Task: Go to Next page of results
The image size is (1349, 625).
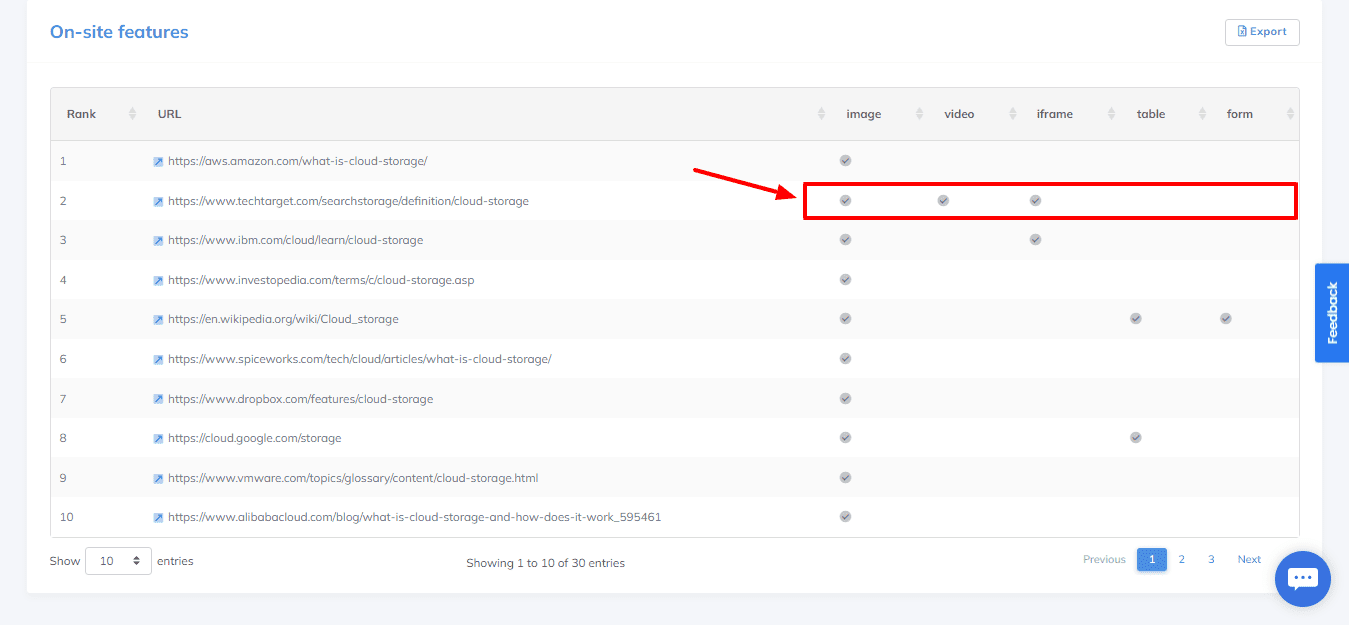Action: click(1249, 560)
